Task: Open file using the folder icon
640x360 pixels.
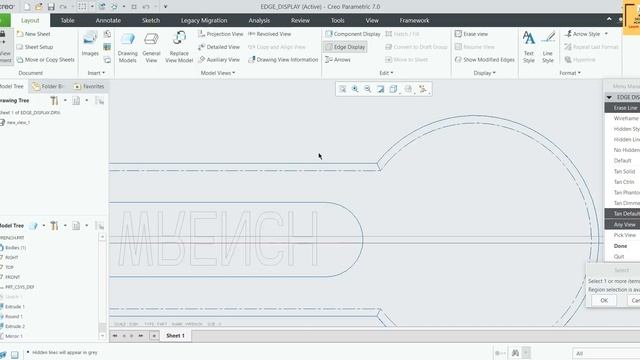Action: coord(38,7)
